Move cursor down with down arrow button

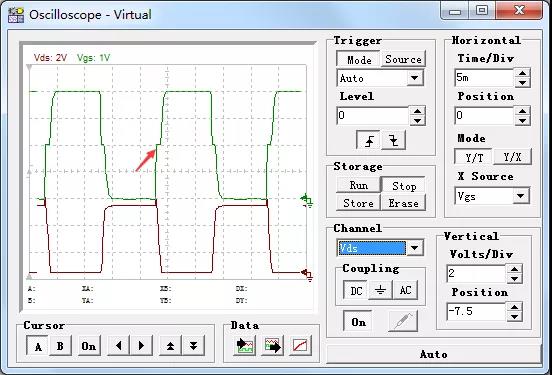click(x=193, y=346)
